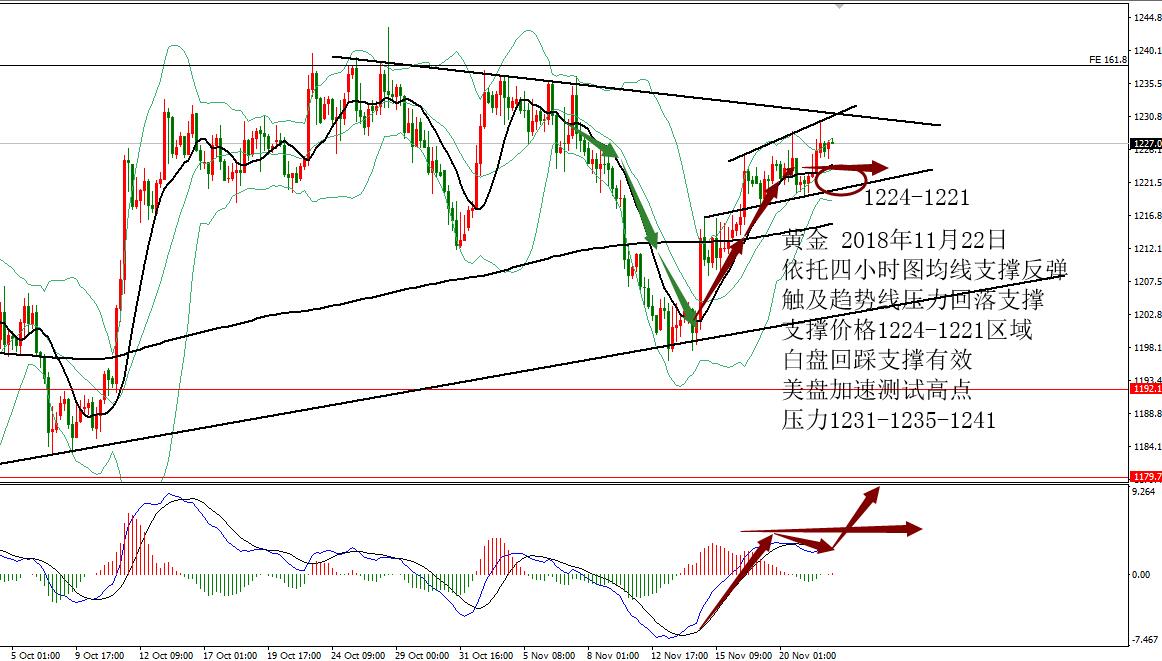Click the current price tag 1227.0
This screenshot has height=661, width=1162.
1146,144
